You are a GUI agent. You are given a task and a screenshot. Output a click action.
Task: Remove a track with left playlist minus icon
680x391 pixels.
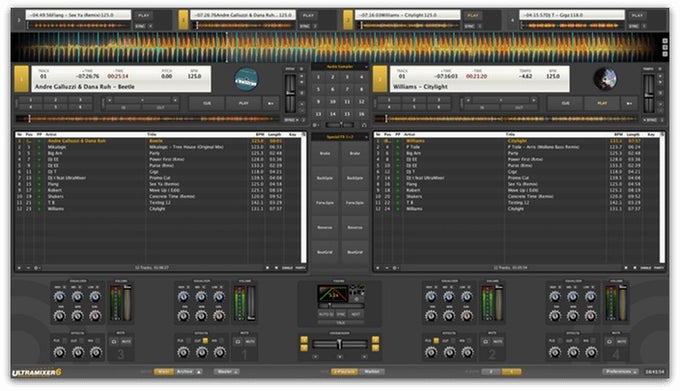28,268
